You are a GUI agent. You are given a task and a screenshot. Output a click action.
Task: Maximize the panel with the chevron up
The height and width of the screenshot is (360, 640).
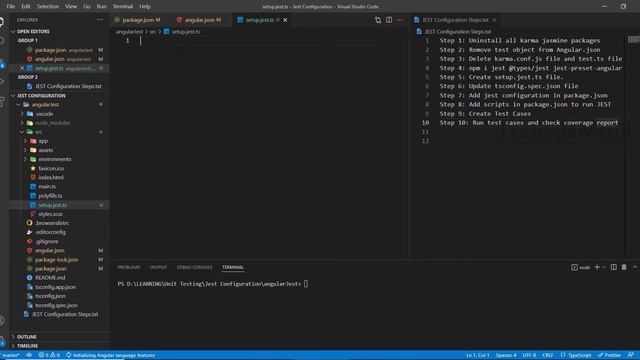tap(635, 267)
